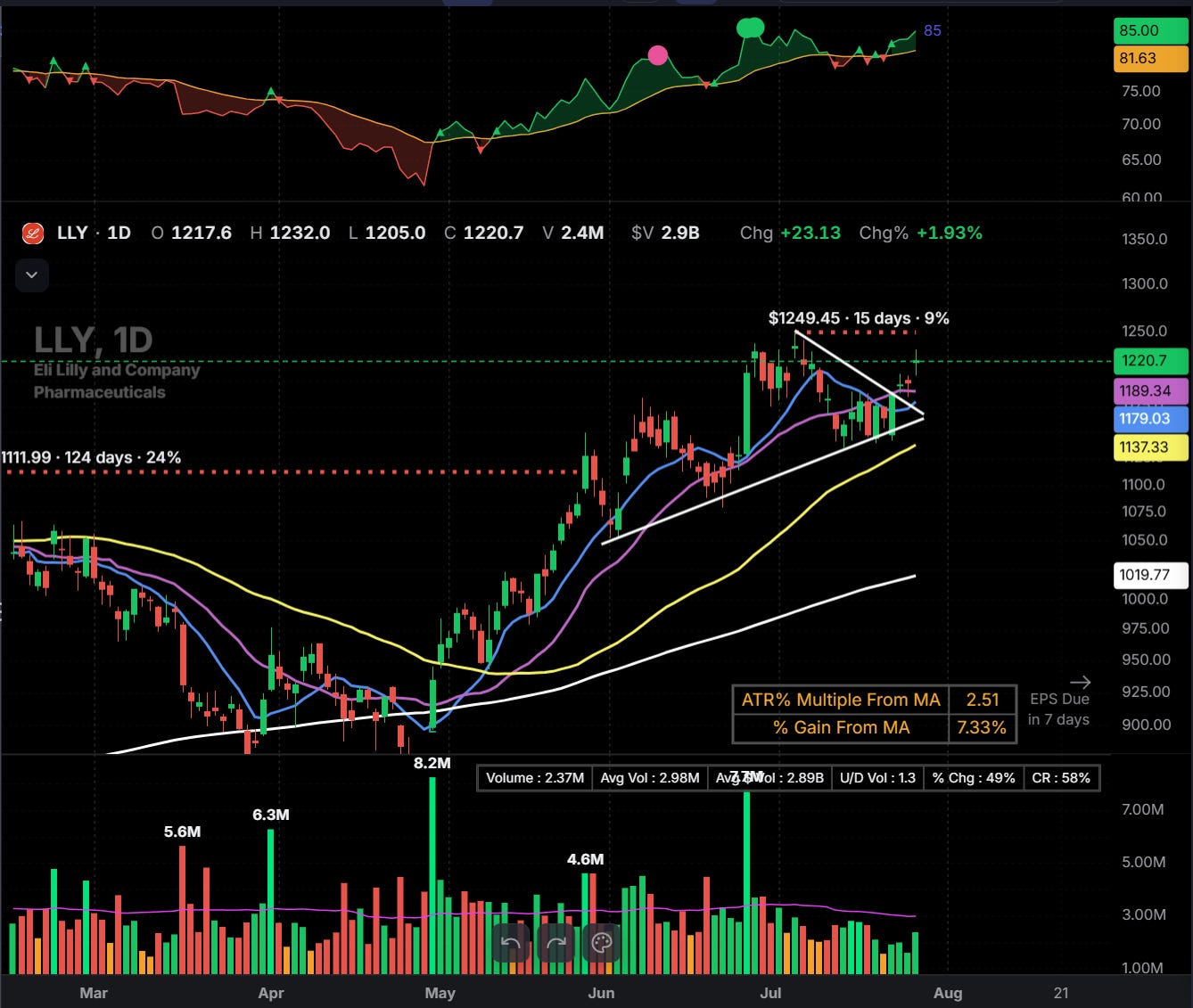Click the purple 1189.34 moving average label
The image size is (1193, 1008).
pos(1149,390)
